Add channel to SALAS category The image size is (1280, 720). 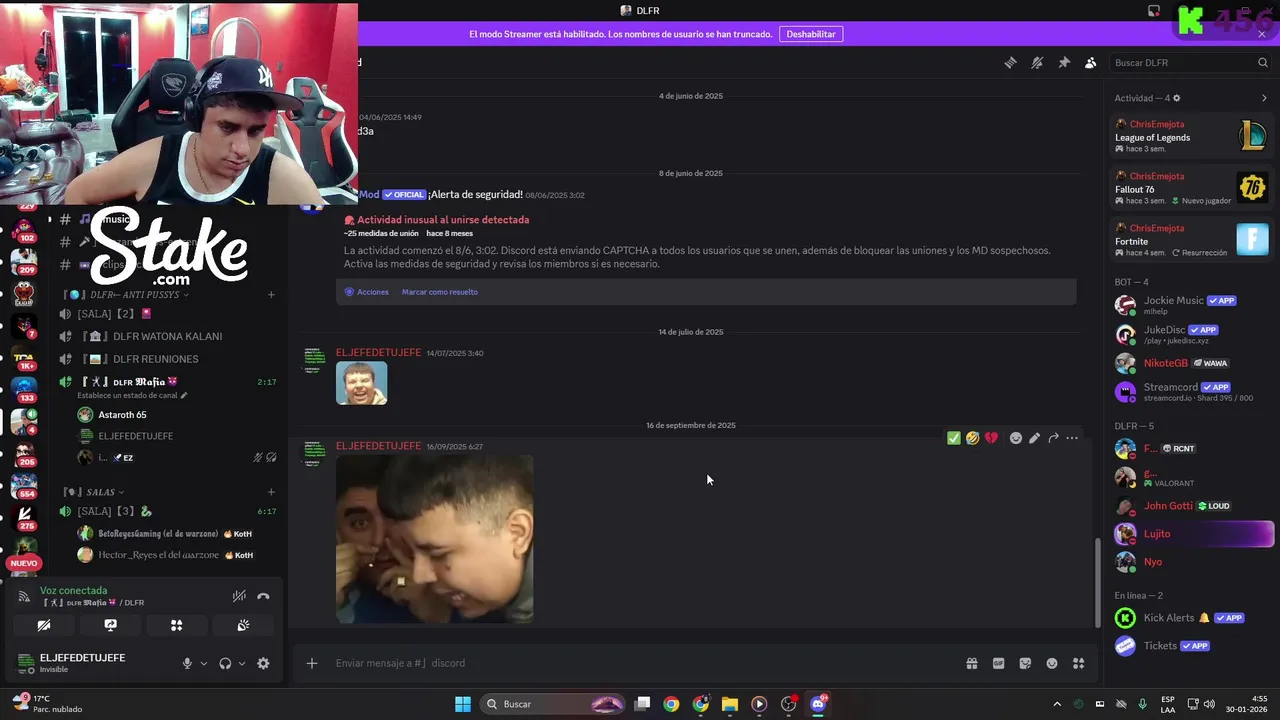271,492
